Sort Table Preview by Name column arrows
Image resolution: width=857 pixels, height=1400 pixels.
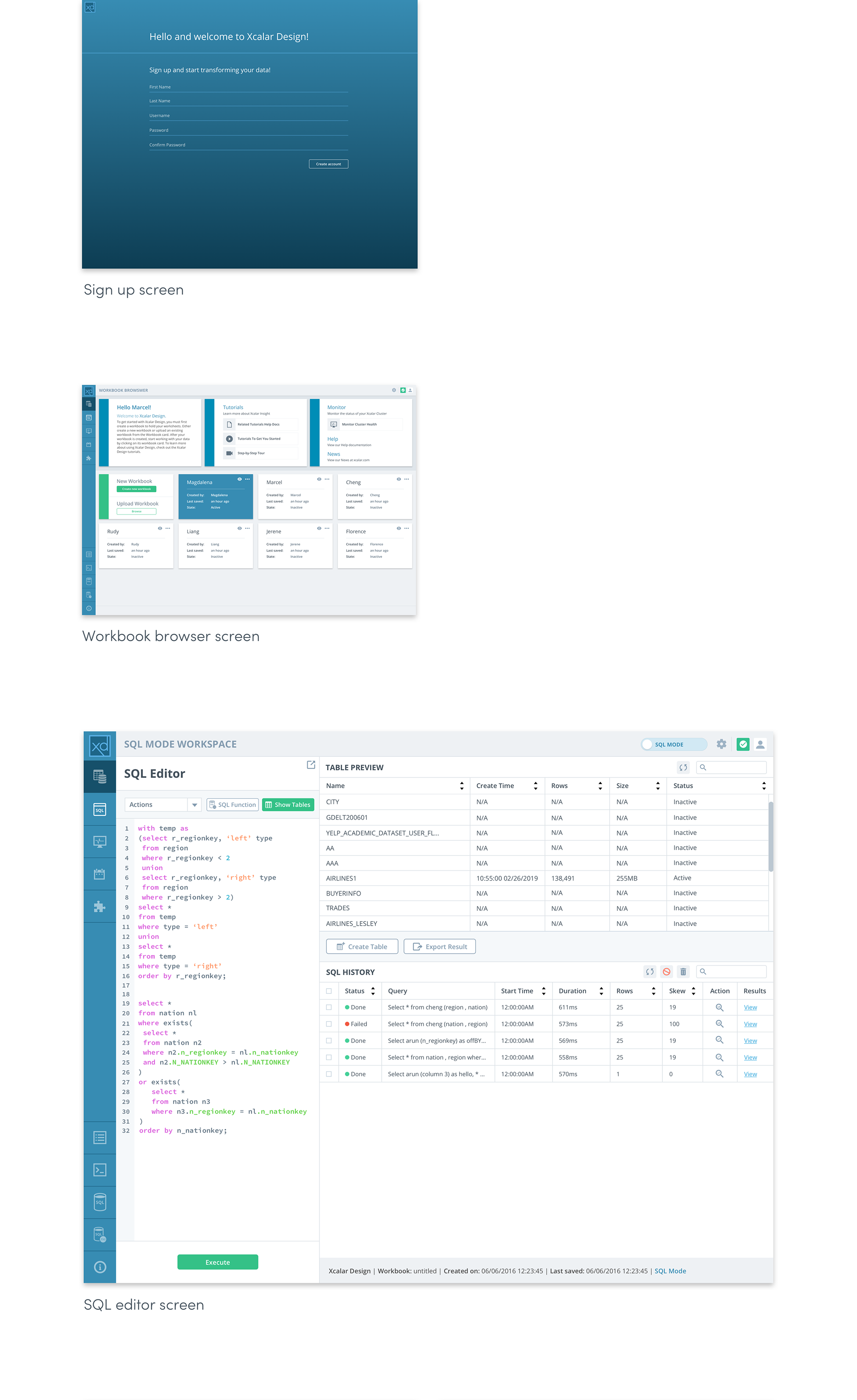click(x=462, y=786)
